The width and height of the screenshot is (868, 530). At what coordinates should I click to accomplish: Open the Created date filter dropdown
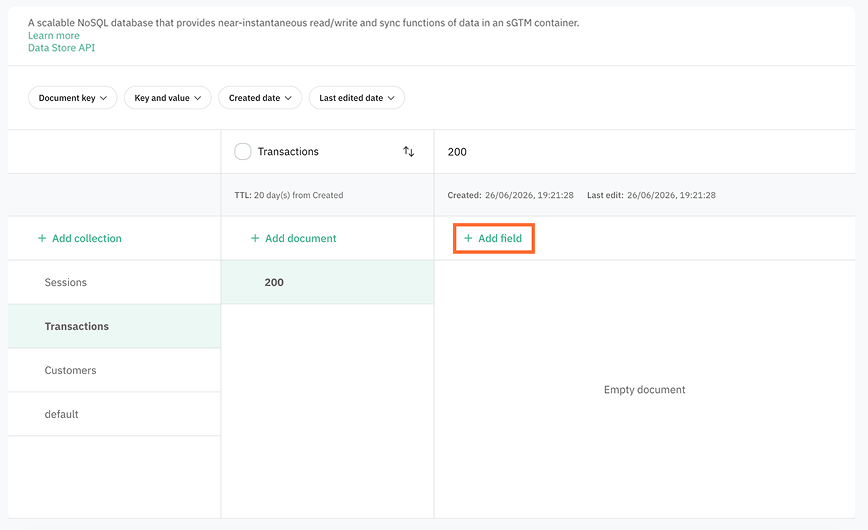coord(260,97)
